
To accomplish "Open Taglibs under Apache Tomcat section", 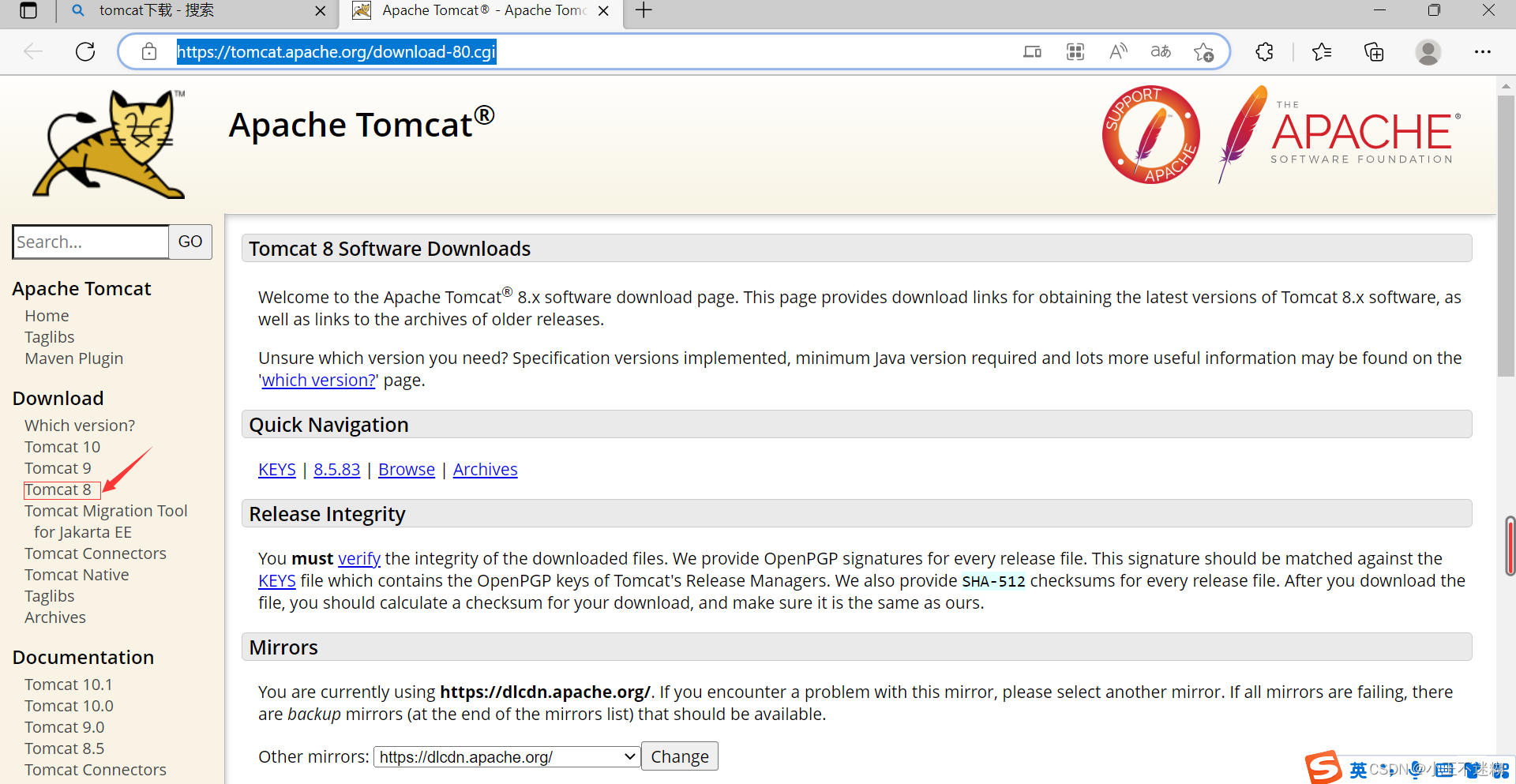I will [x=50, y=337].
